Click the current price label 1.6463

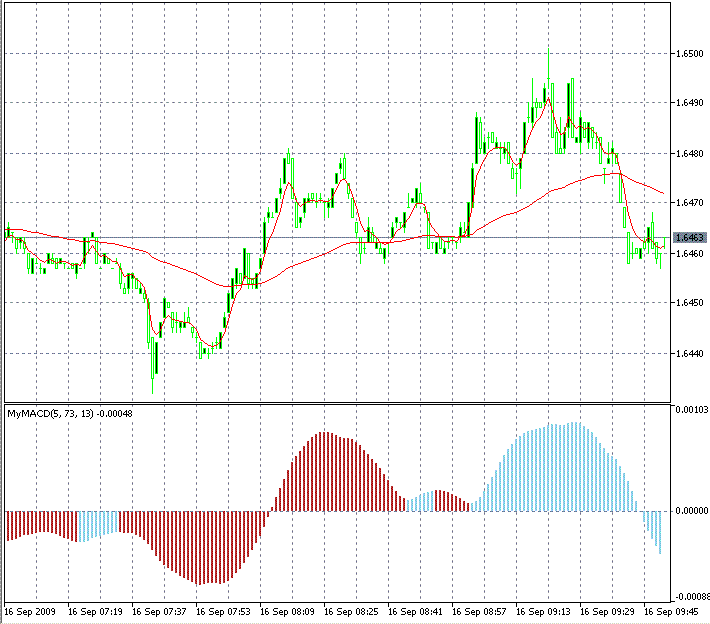coord(690,237)
